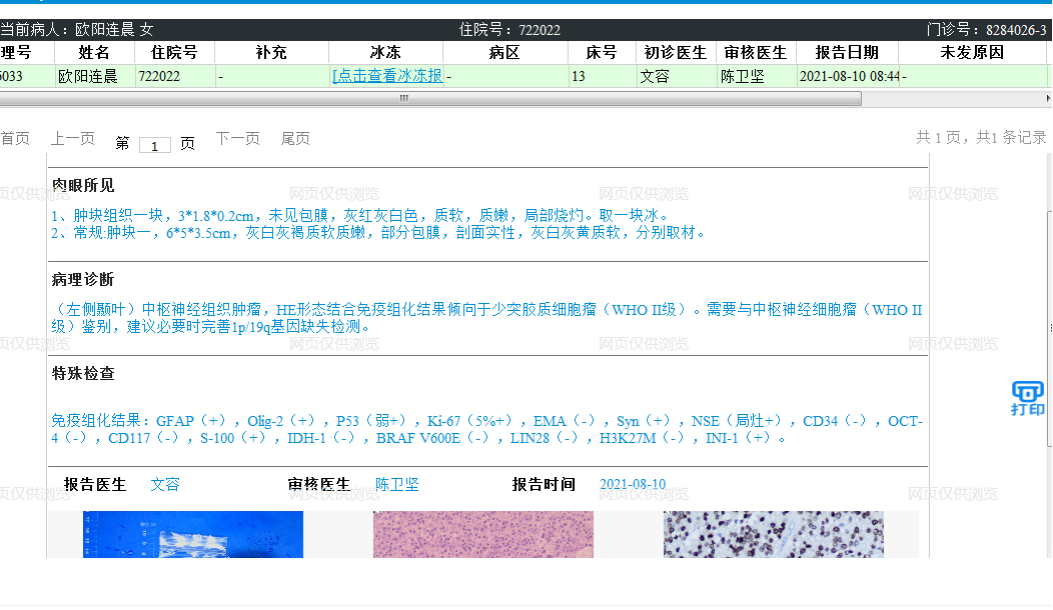Screen dimensions: 1053x610
Task: Sort by the 姓名 column header
Action: tap(94, 52)
